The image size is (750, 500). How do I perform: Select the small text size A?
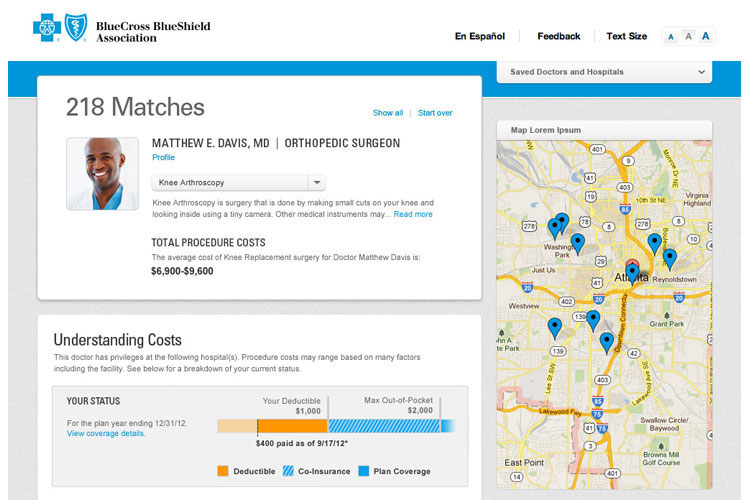tap(671, 37)
